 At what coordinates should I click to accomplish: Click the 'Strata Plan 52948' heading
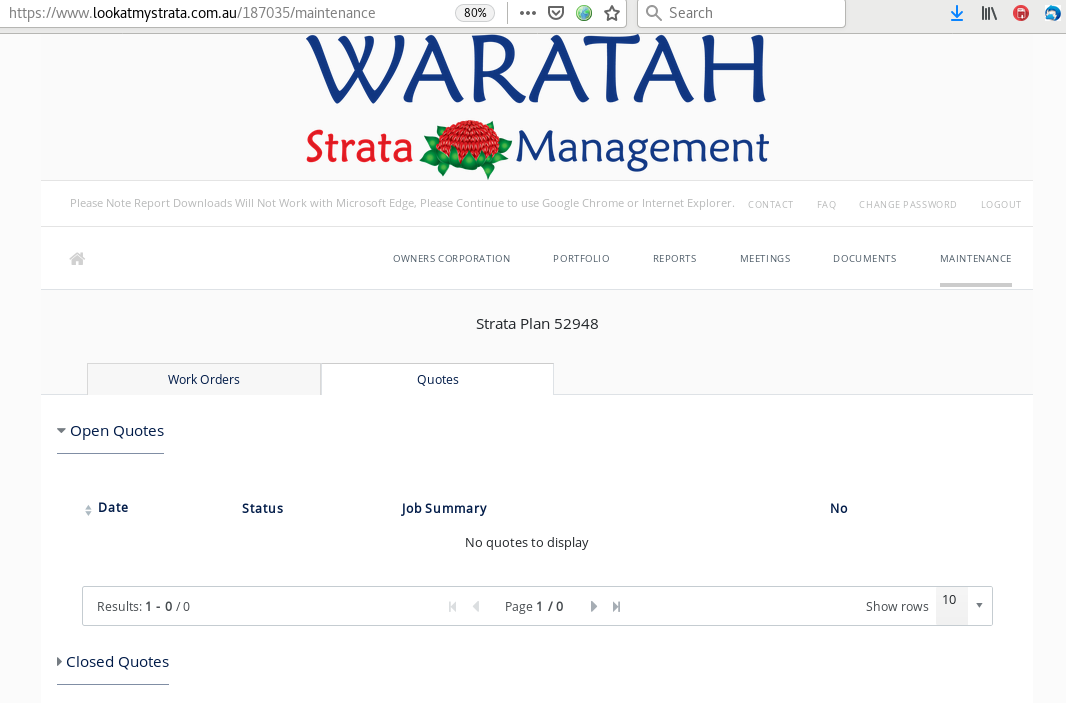pyautogui.click(x=537, y=324)
